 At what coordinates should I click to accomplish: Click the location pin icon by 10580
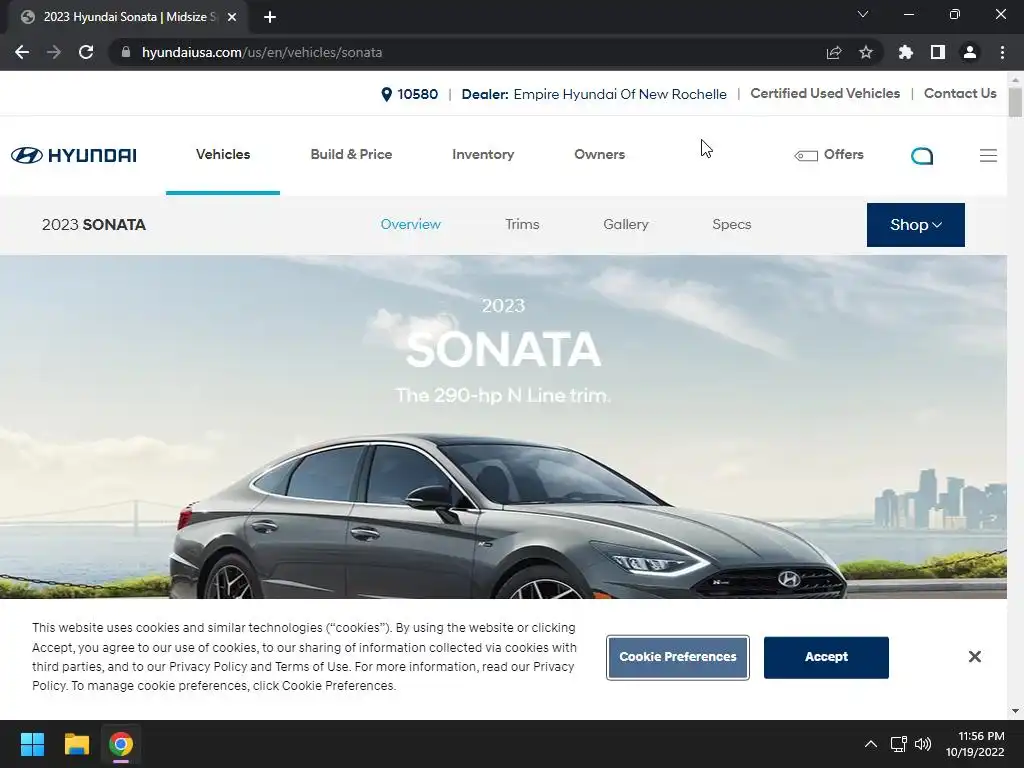point(387,94)
